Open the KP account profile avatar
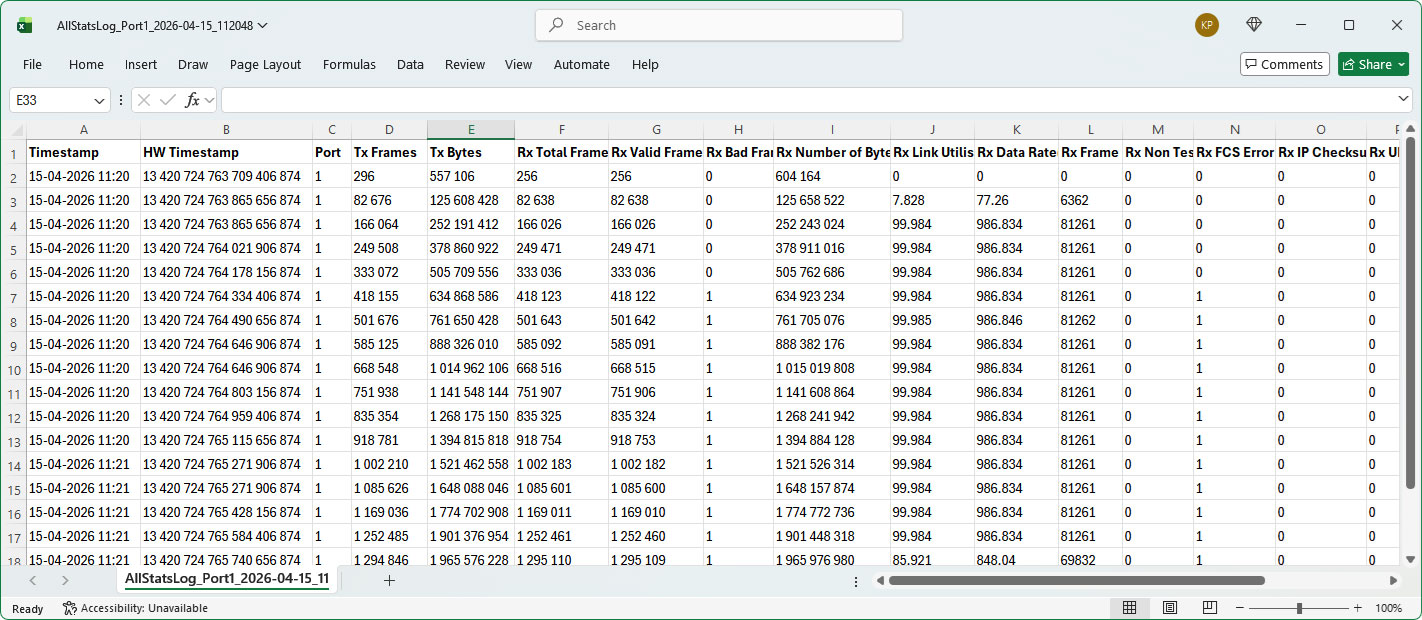The height and width of the screenshot is (620, 1422). click(1207, 25)
